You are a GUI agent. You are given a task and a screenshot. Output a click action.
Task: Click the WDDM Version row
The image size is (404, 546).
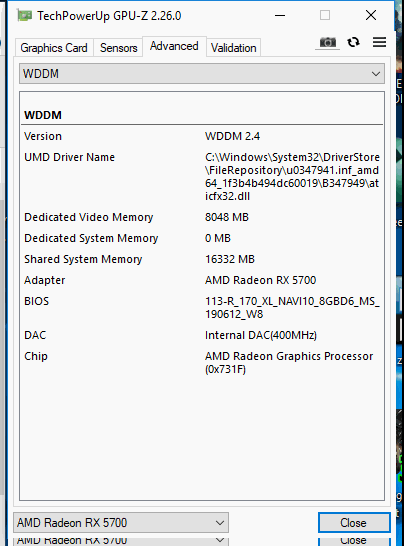(x=202, y=136)
